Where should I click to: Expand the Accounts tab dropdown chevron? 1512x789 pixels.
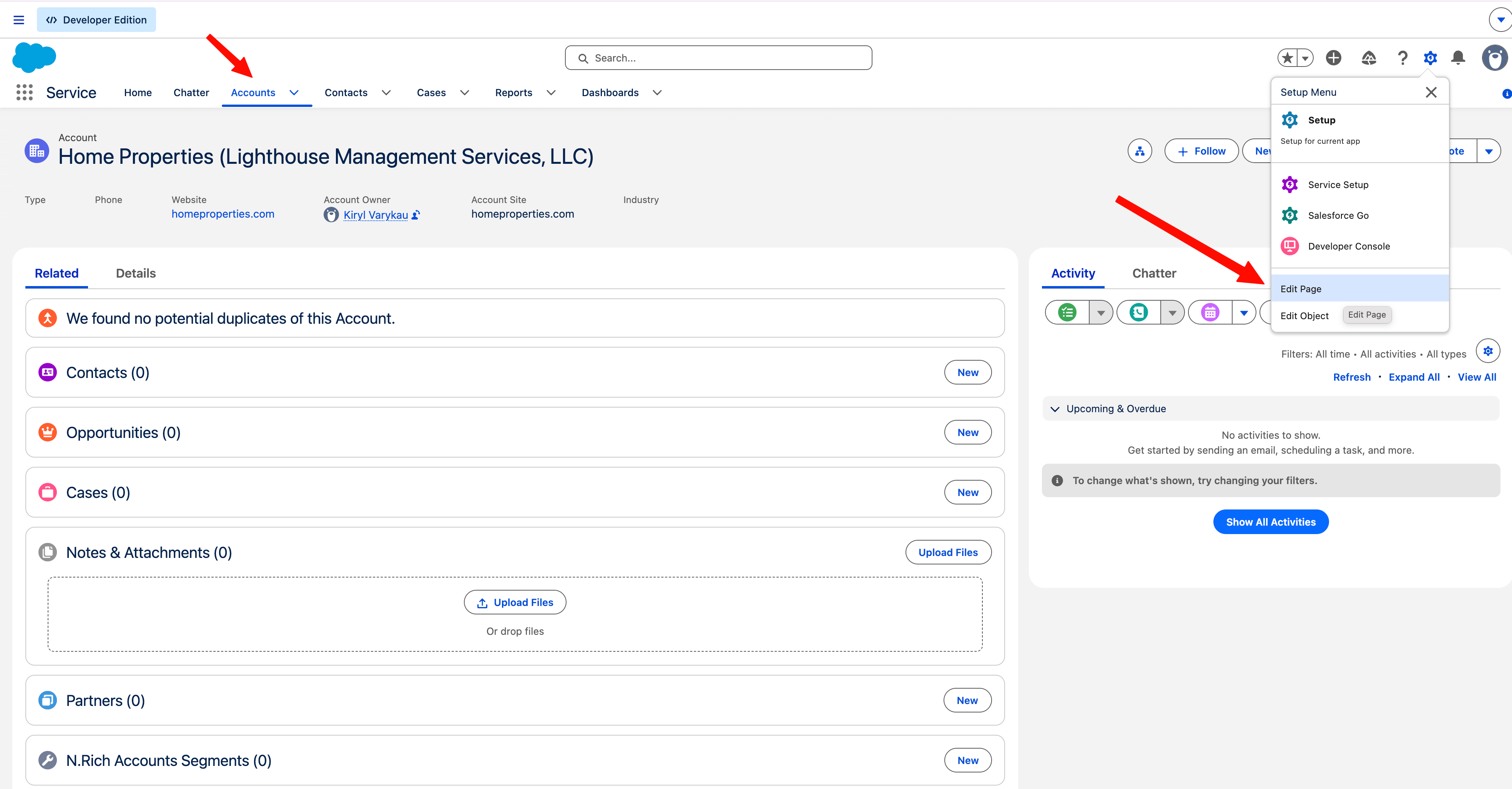click(x=294, y=92)
